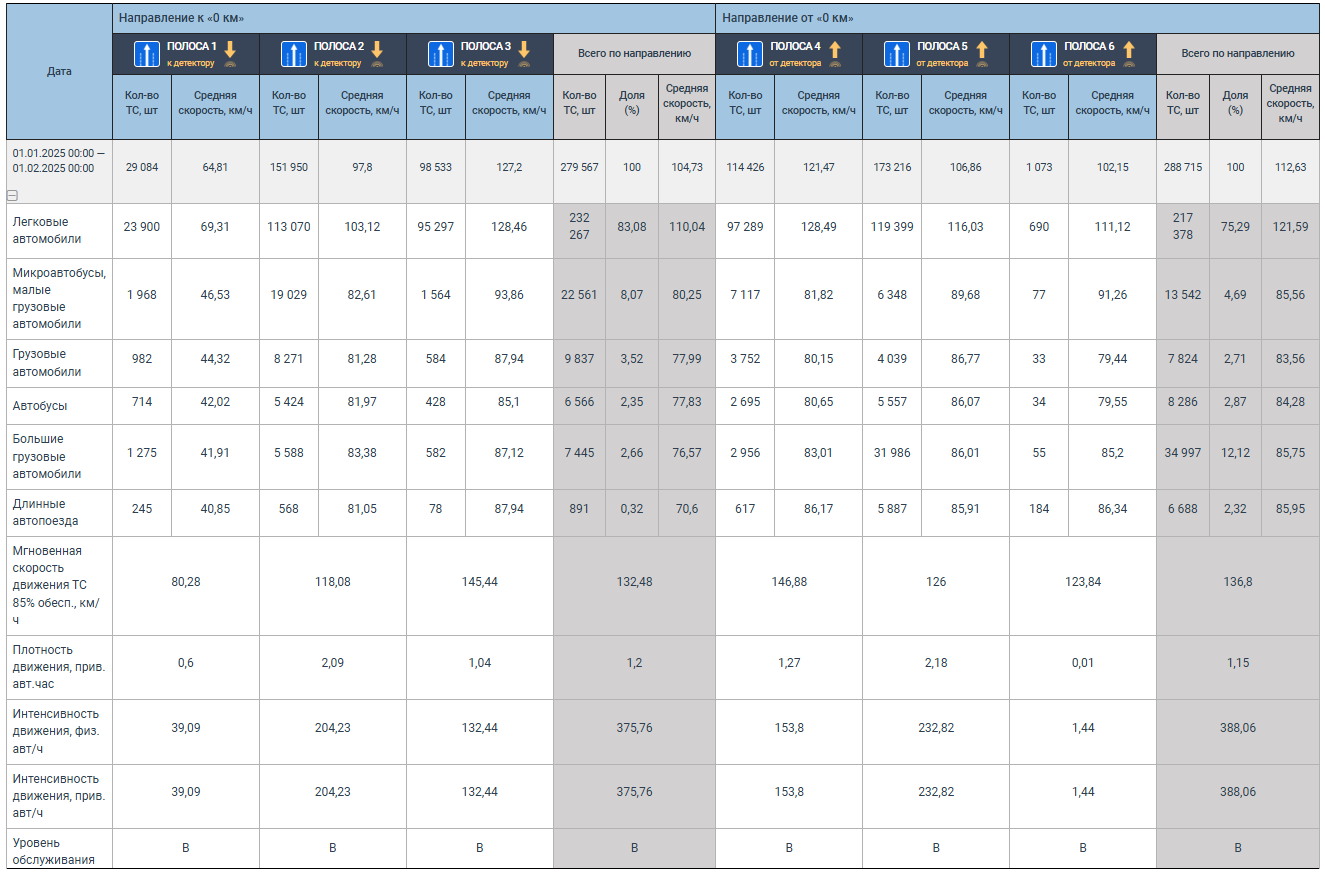Click the 'Микроавтобусы, малые грузовые автомобили' row label
Image resolution: width=1325 pixels, height=872 pixels.
(59, 298)
